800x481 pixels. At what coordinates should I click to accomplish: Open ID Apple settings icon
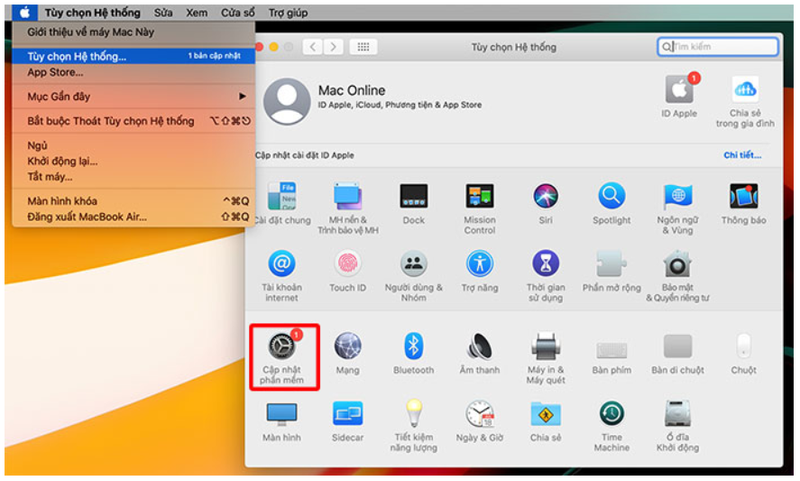(679, 90)
